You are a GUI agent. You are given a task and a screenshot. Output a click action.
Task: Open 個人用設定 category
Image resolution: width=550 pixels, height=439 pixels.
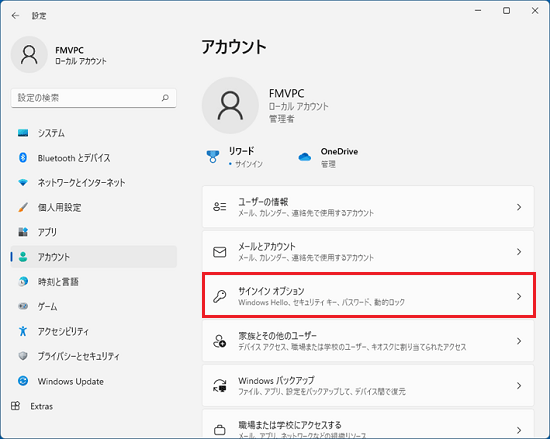pos(94,207)
